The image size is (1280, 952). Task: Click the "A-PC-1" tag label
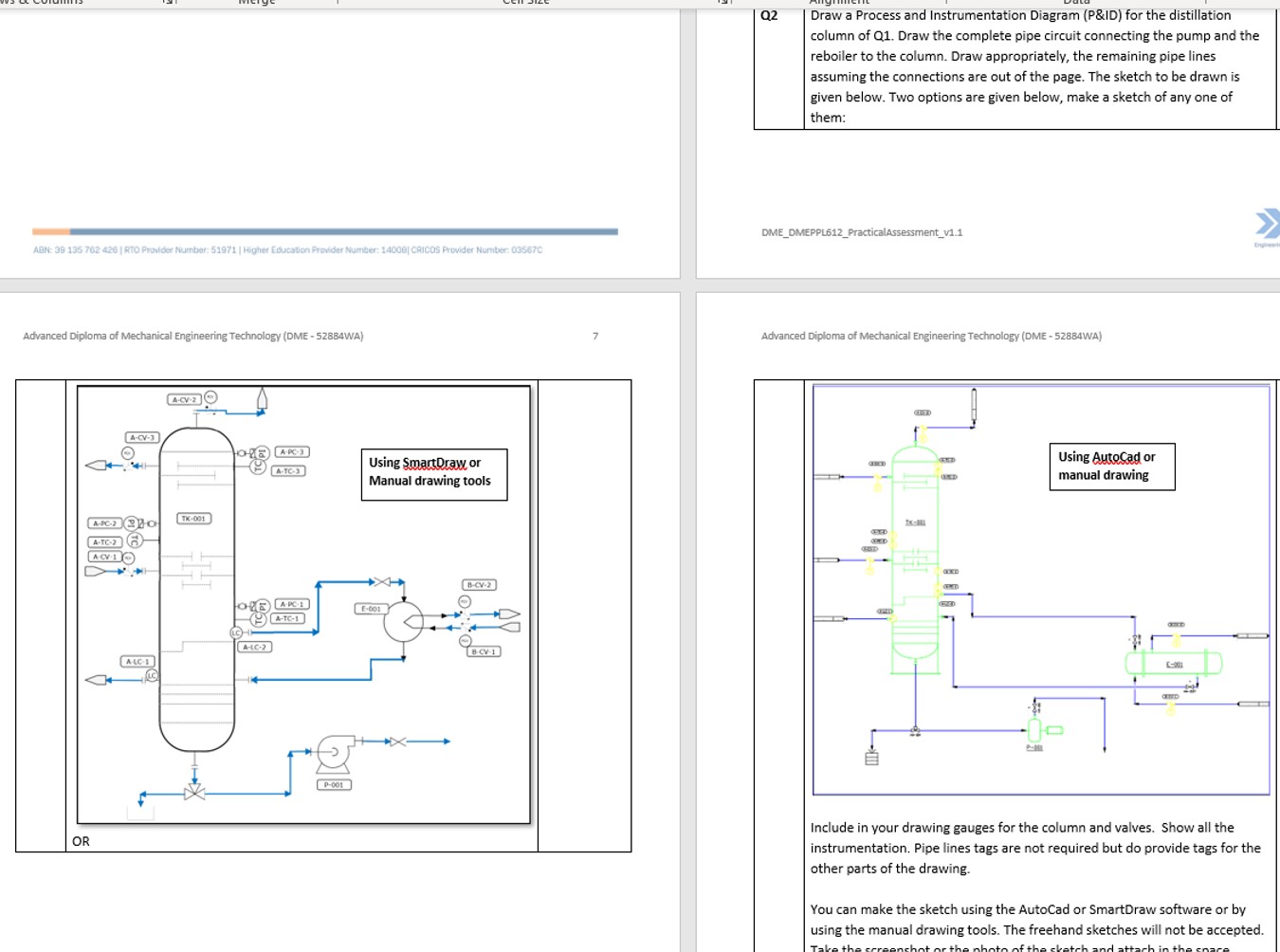292,604
